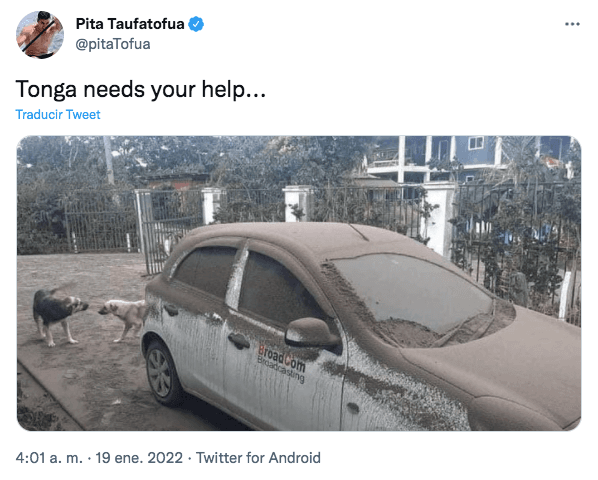Screen dimensions: 598x480
Task: Click the car's side mirror in the image
Action: tap(312, 332)
